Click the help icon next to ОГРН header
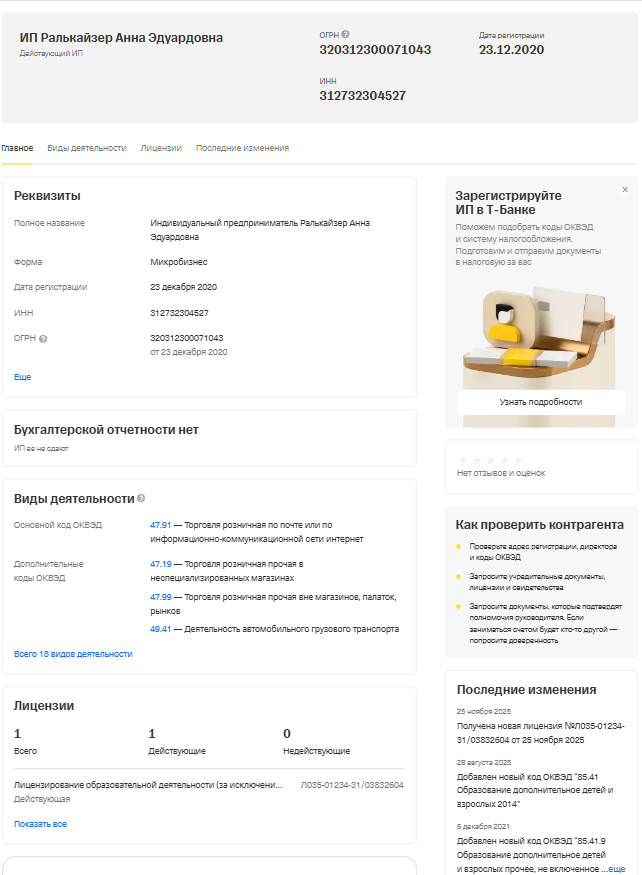Image resolution: width=642 pixels, height=875 pixels. point(345,35)
